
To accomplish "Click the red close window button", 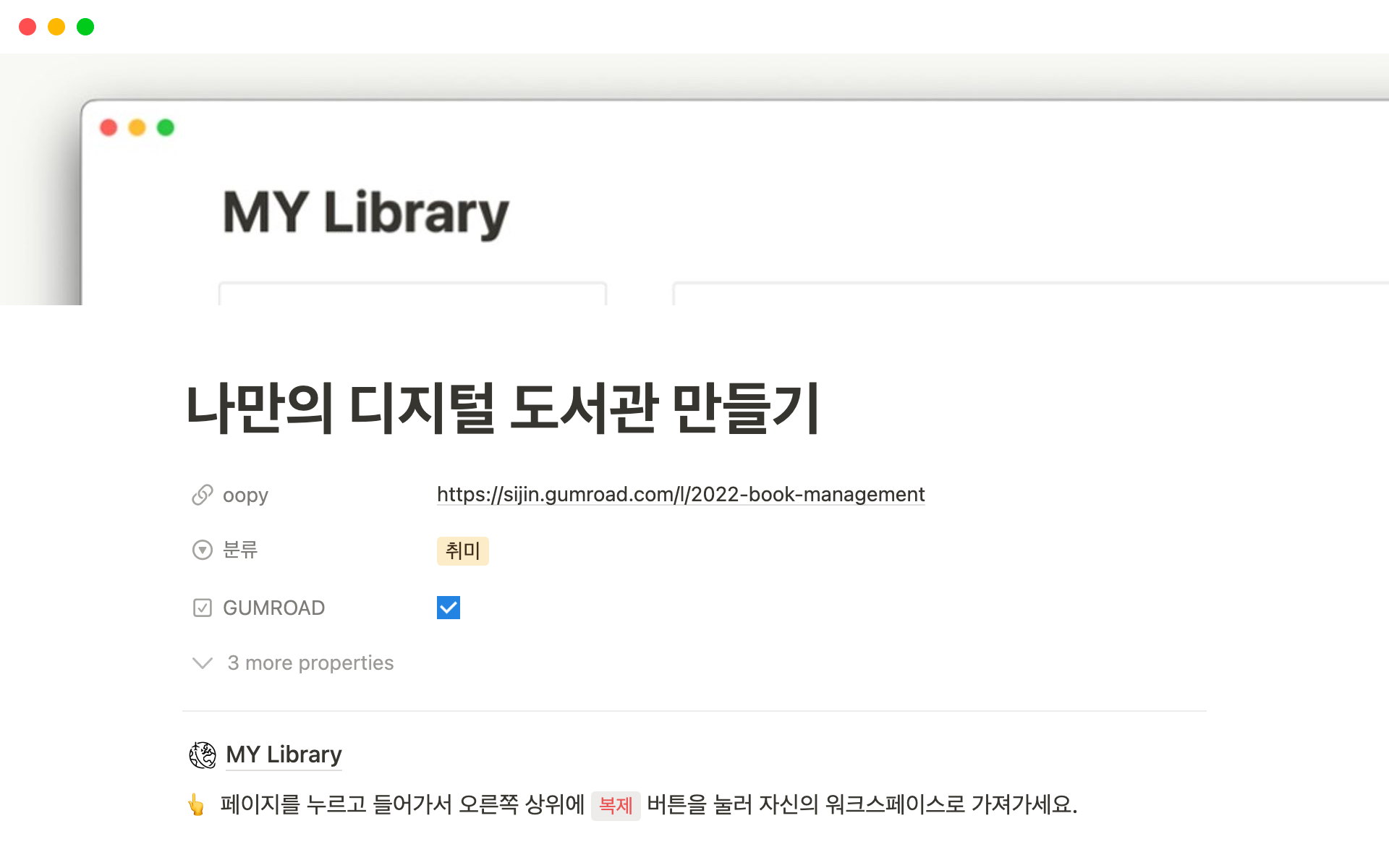I will tap(27, 27).
